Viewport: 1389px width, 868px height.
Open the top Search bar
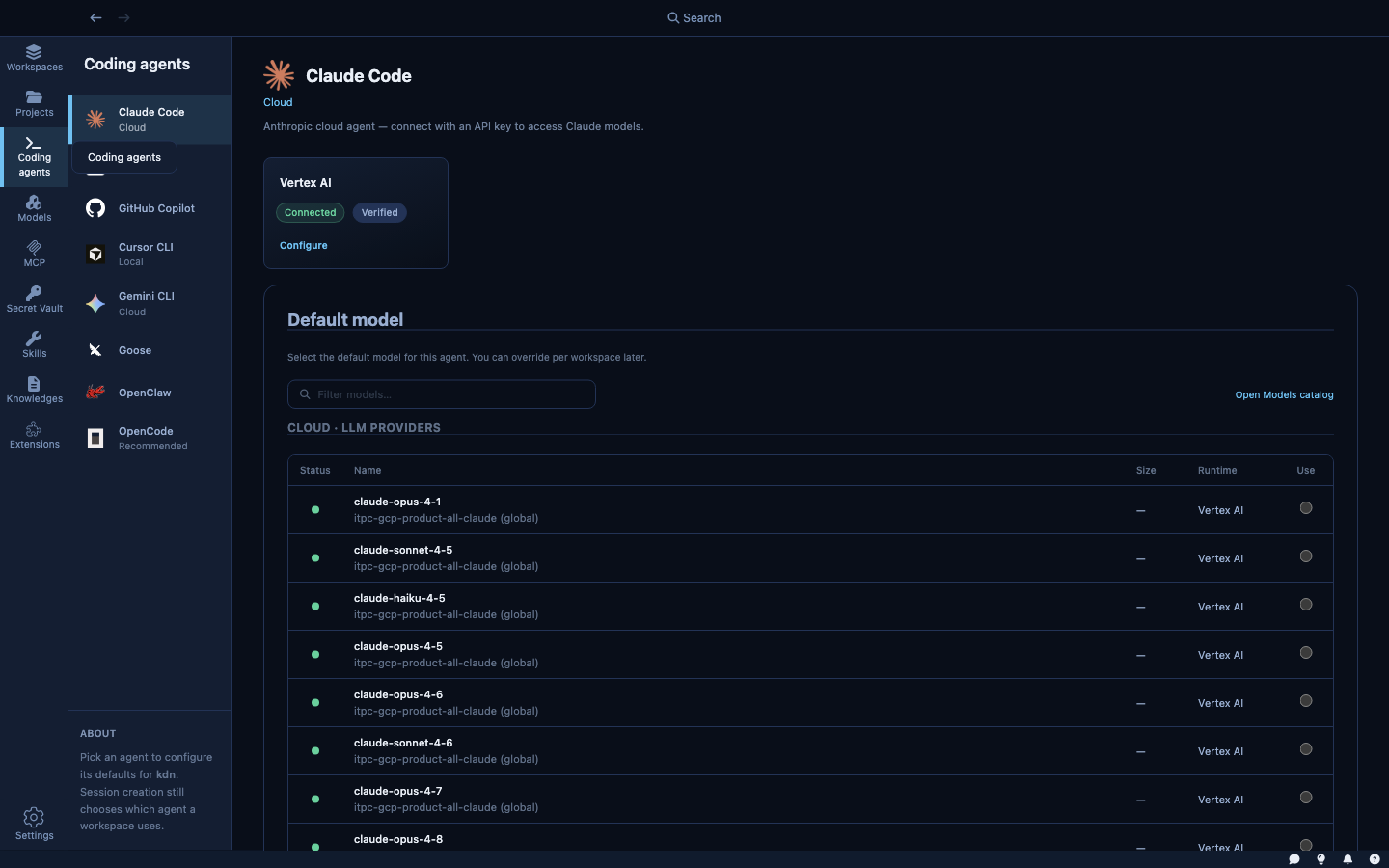694,17
